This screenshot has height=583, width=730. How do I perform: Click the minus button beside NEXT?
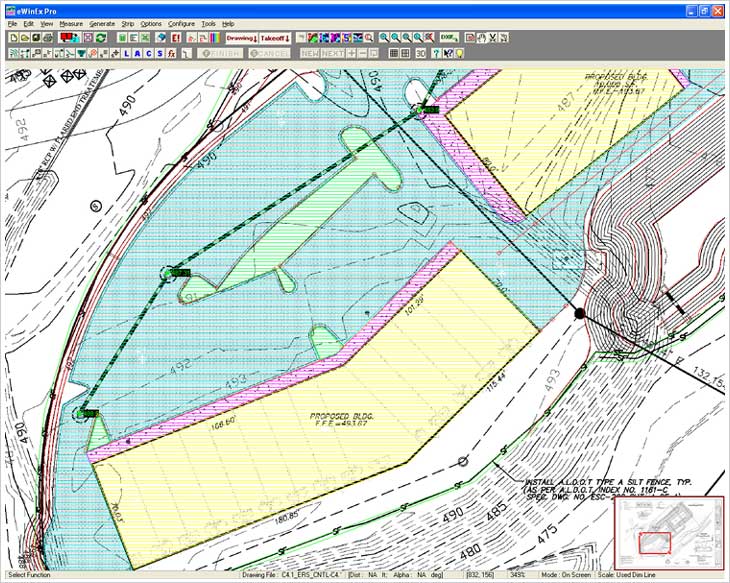coord(363,53)
